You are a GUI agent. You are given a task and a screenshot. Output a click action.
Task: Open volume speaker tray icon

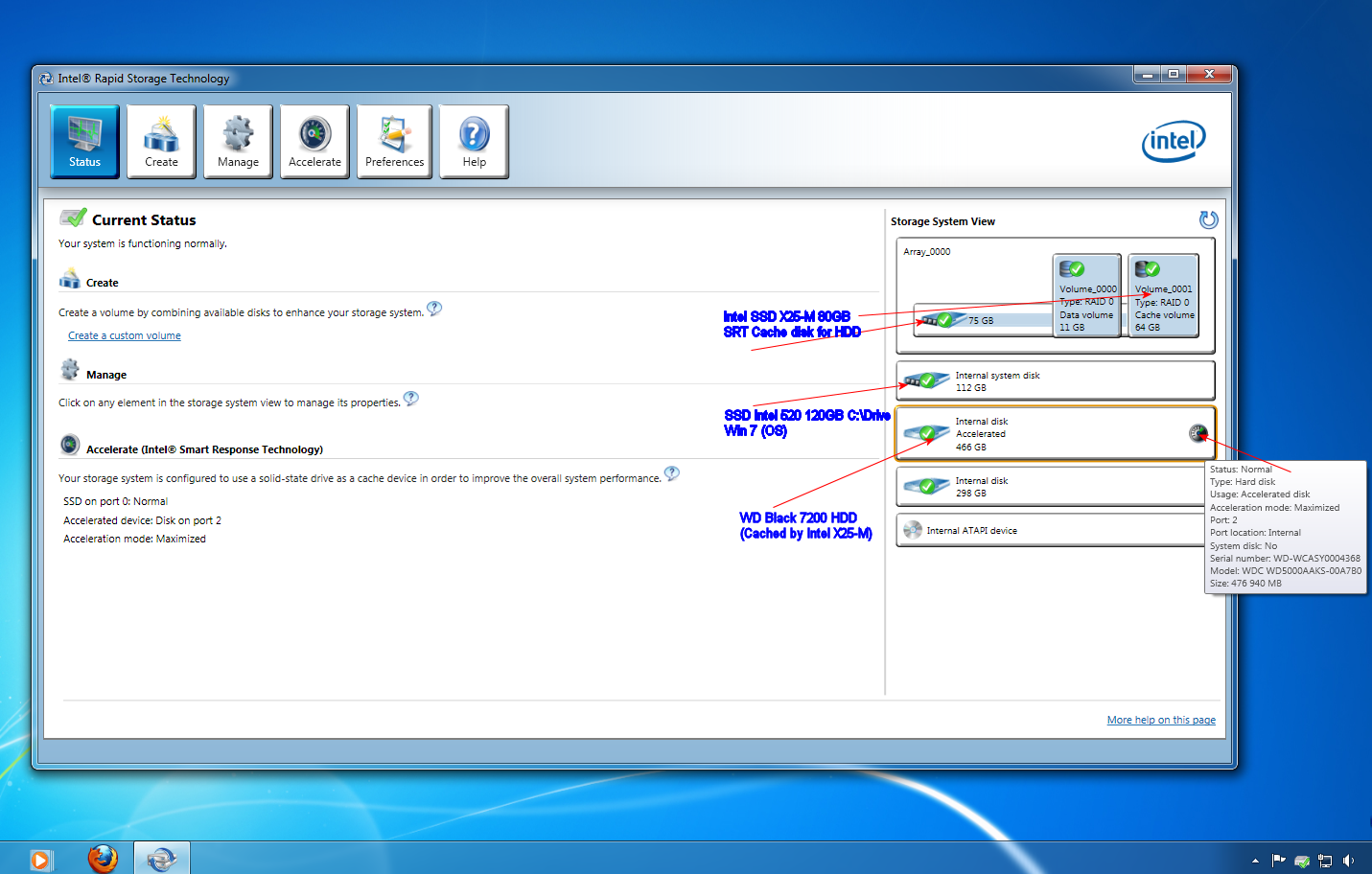1348,861
